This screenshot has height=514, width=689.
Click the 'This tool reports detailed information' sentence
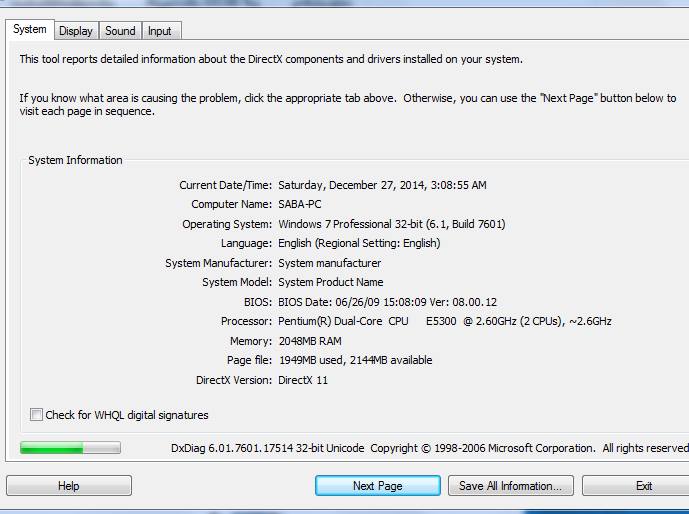click(x=271, y=59)
